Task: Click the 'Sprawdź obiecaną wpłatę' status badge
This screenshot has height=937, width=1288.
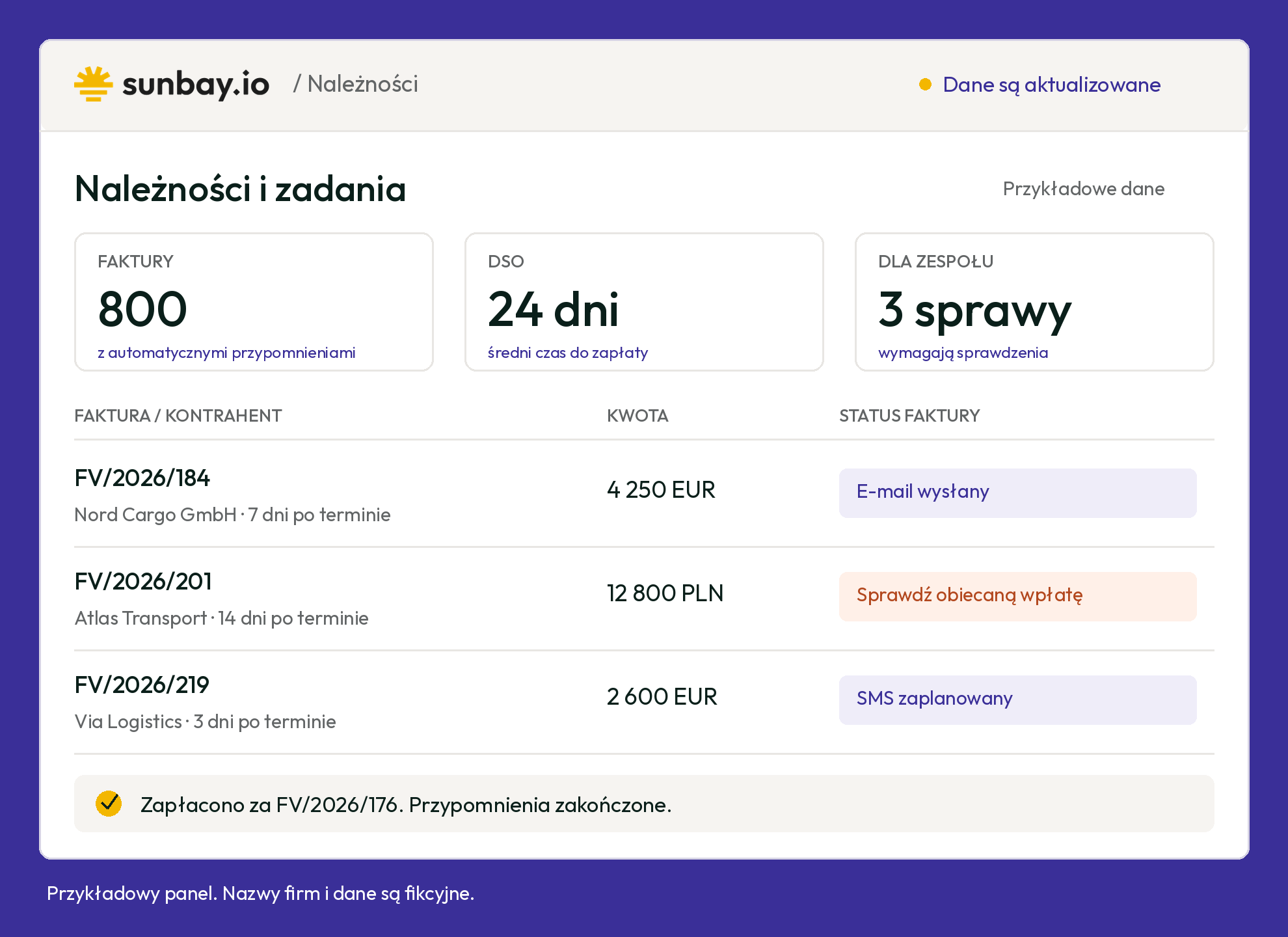Action: [x=1017, y=596]
